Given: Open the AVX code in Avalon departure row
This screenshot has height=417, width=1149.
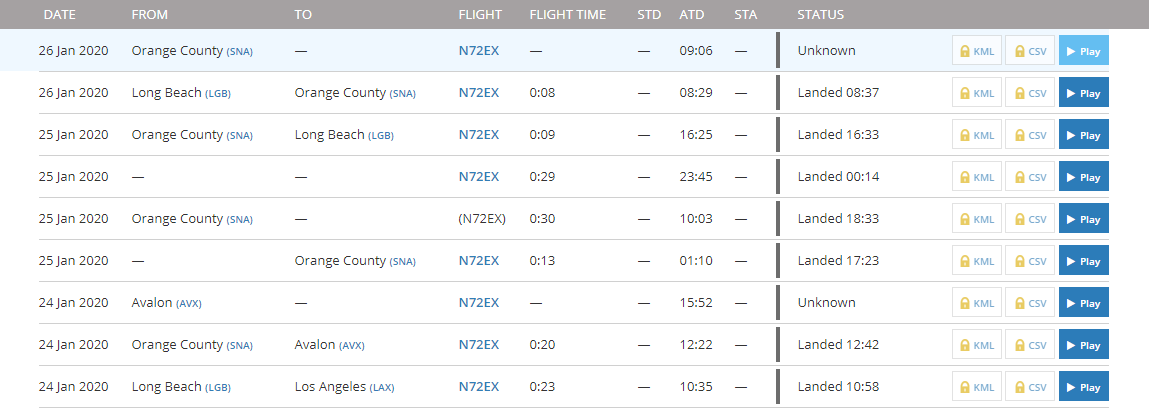Looking at the screenshot, I should tap(189, 303).
